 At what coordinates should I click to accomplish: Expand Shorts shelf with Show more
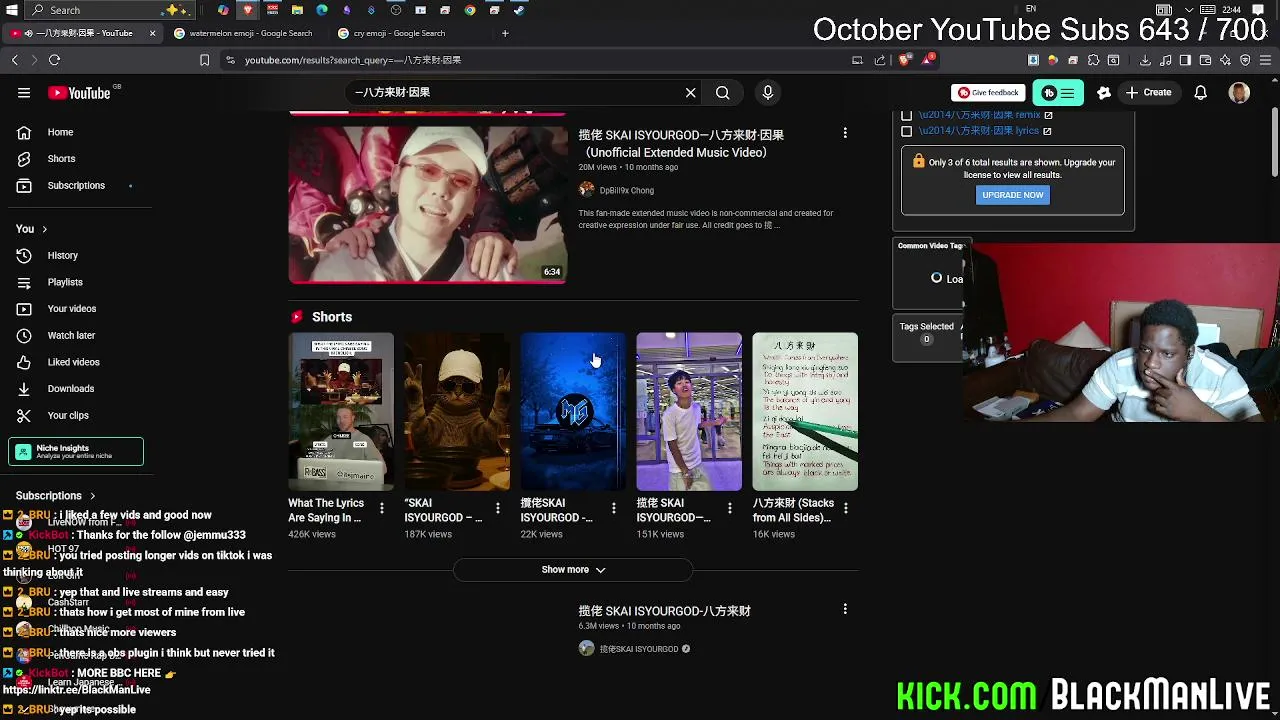(x=573, y=569)
